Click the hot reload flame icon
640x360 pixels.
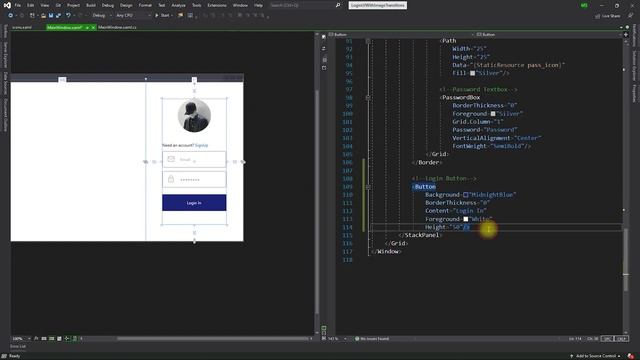(x=180, y=16)
